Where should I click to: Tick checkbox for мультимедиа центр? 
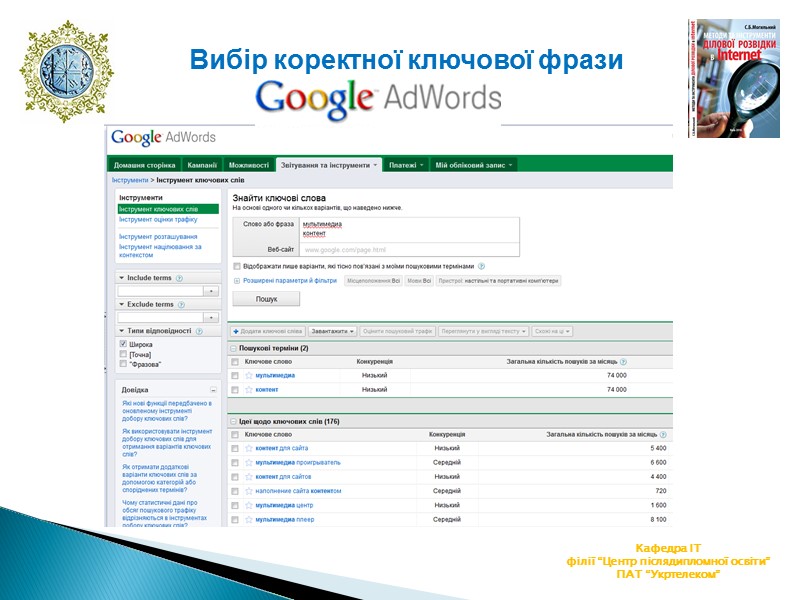(235, 506)
